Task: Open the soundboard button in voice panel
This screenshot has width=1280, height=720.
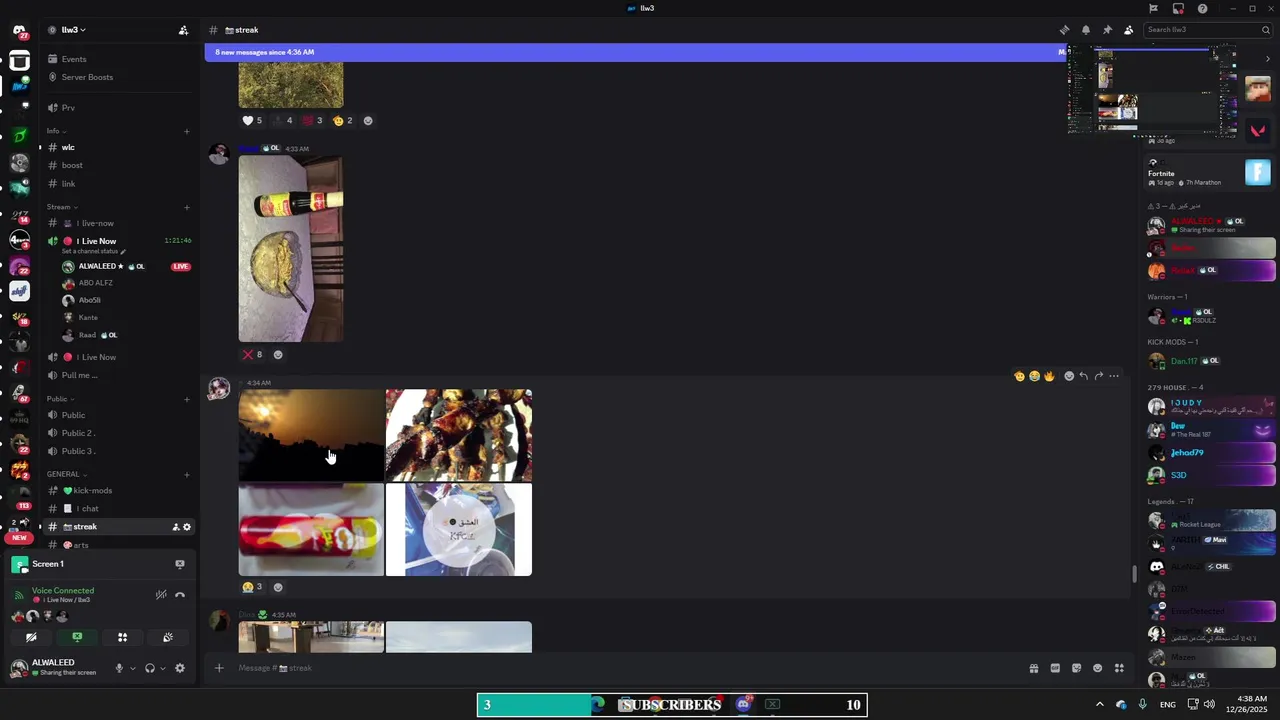Action: [168, 637]
